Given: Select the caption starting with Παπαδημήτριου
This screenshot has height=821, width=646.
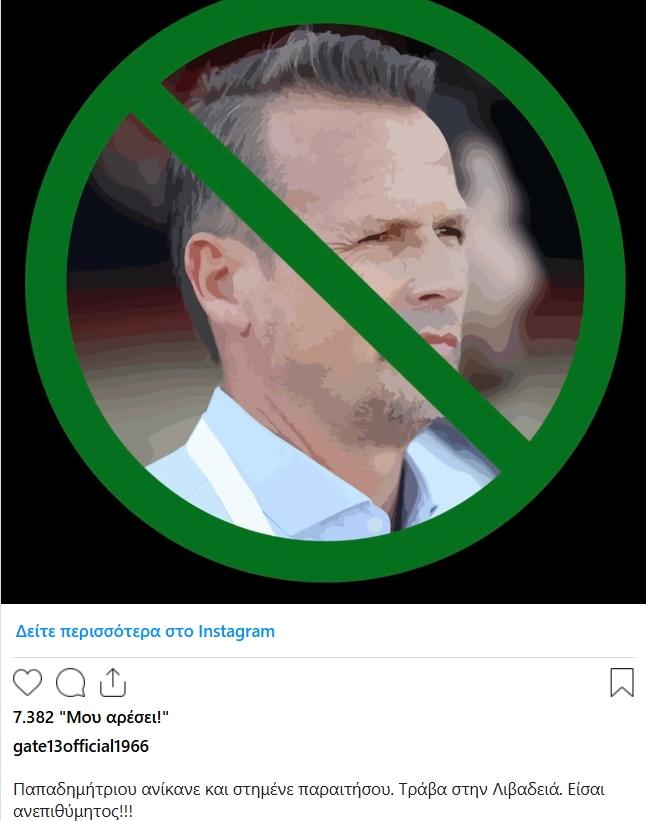Looking at the screenshot, I should coord(309,800).
